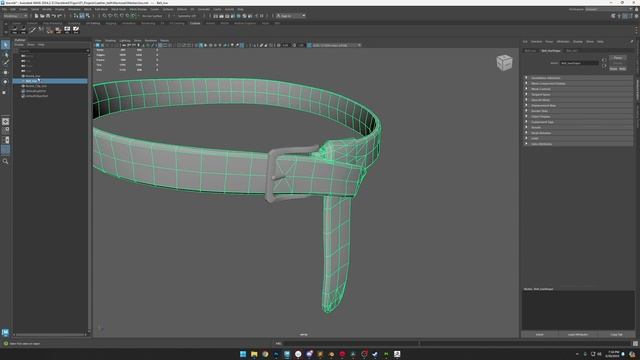640x360 pixels.
Task: Open Windows Start menu
Action: [x=243, y=354]
